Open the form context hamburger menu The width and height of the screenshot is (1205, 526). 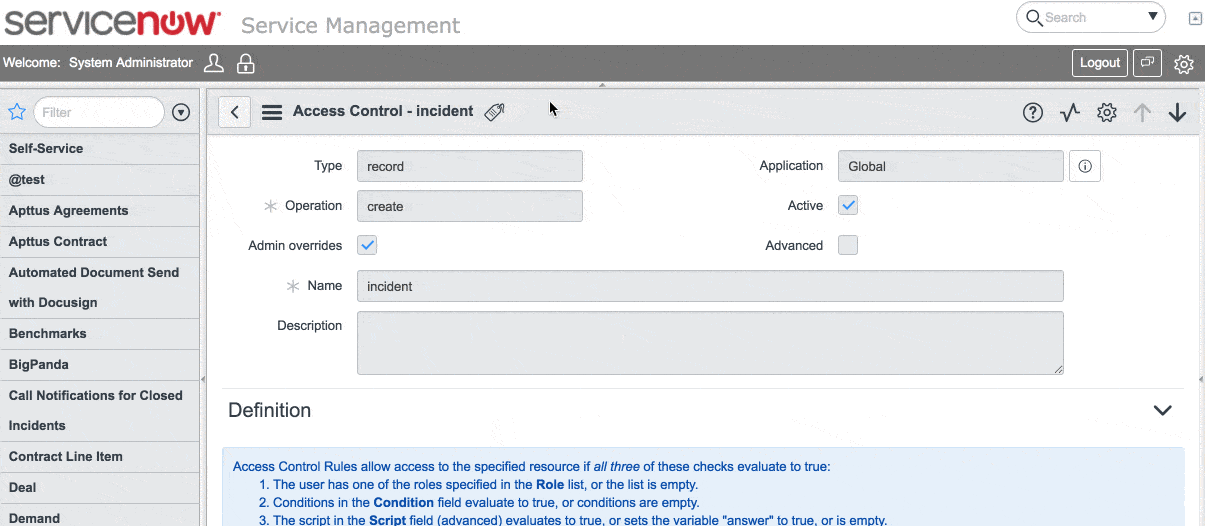pos(271,112)
